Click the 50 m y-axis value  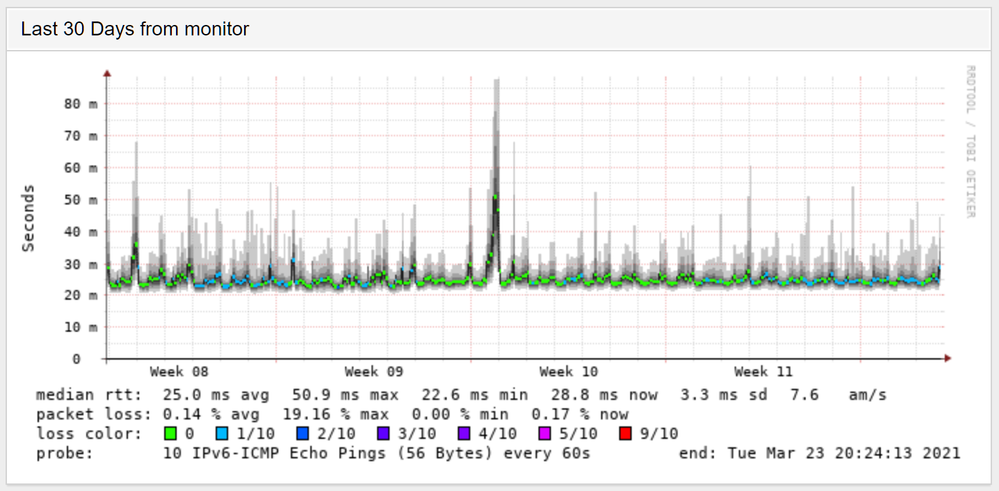(81, 199)
